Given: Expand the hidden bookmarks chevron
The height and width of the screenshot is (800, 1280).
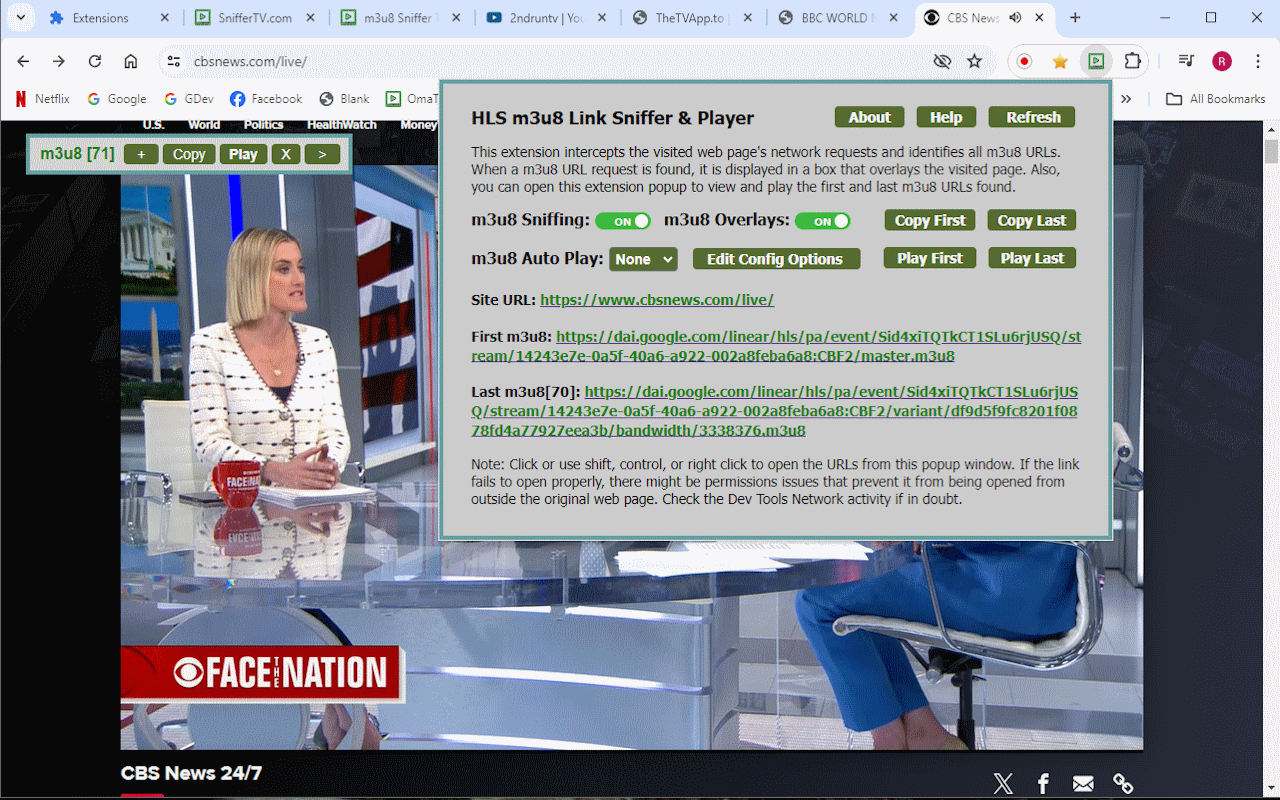Looking at the screenshot, I should pos(1126,99).
